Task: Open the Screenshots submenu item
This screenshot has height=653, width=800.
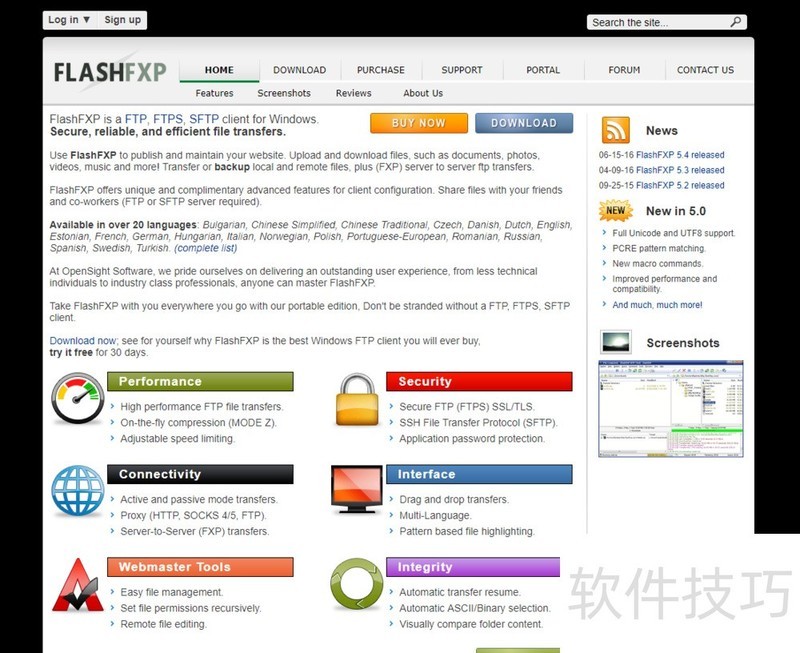Action: click(x=284, y=93)
